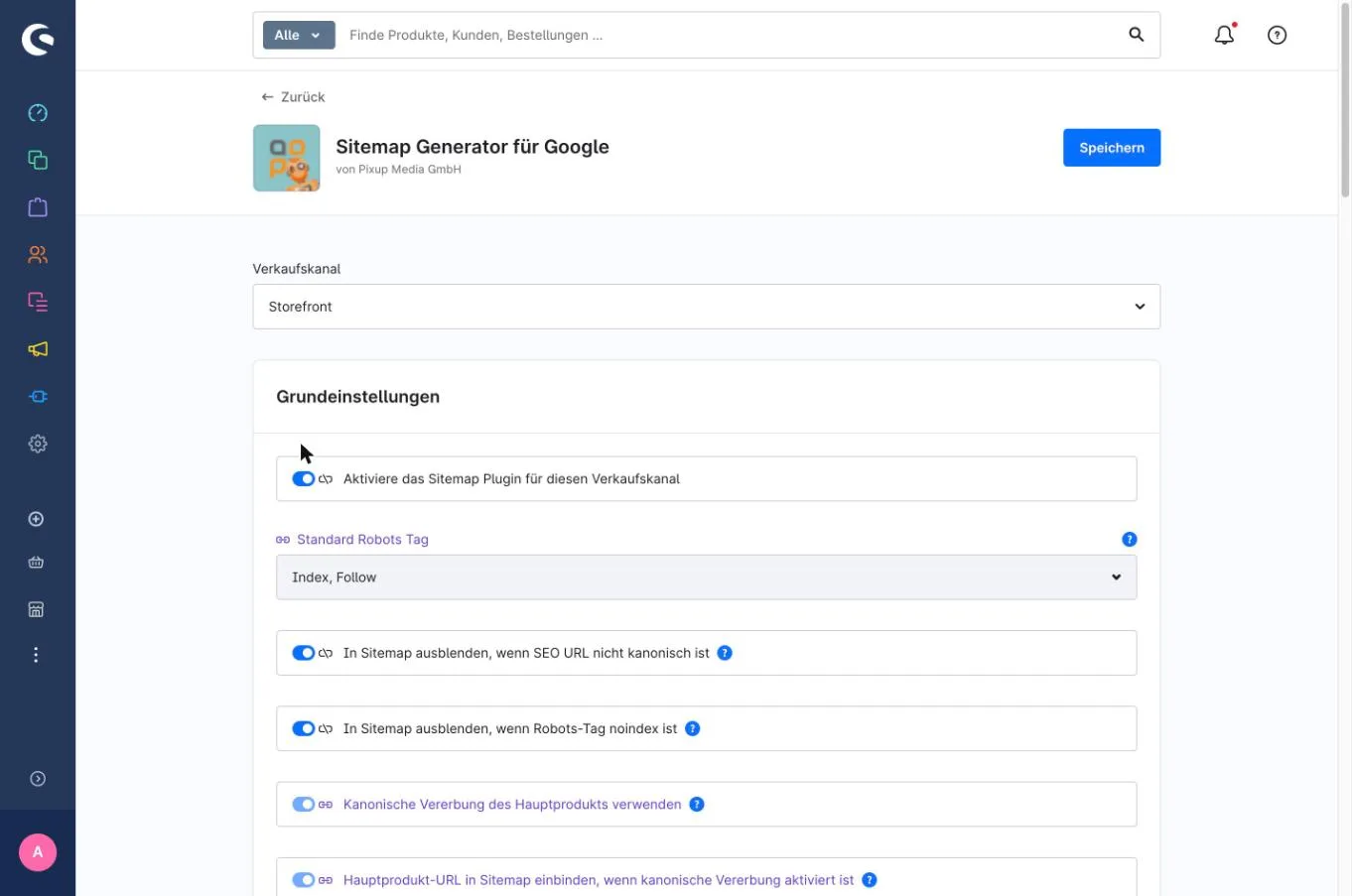Show help for Hauptprodukt-URL in Sitemap option
This screenshot has height=896, width=1352.
870,880
